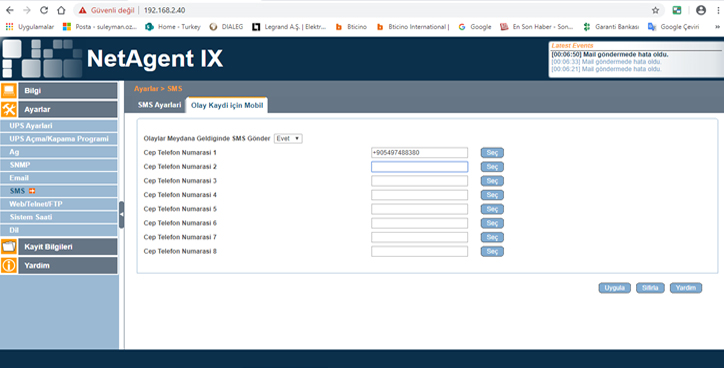Image resolution: width=724 pixels, height=368 pixels.
Task: Click the Cep Telefon Numarasi 1 field
Action: coord(419,152)
